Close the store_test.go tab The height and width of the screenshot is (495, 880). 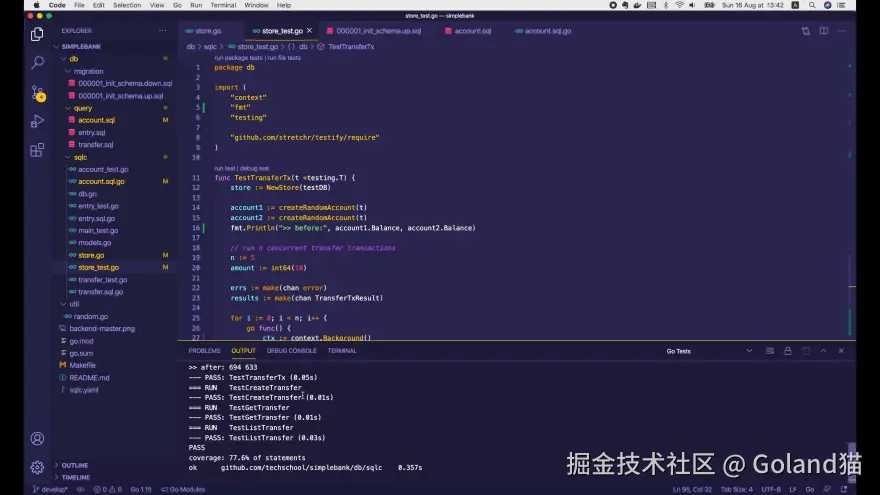(309, 31)
